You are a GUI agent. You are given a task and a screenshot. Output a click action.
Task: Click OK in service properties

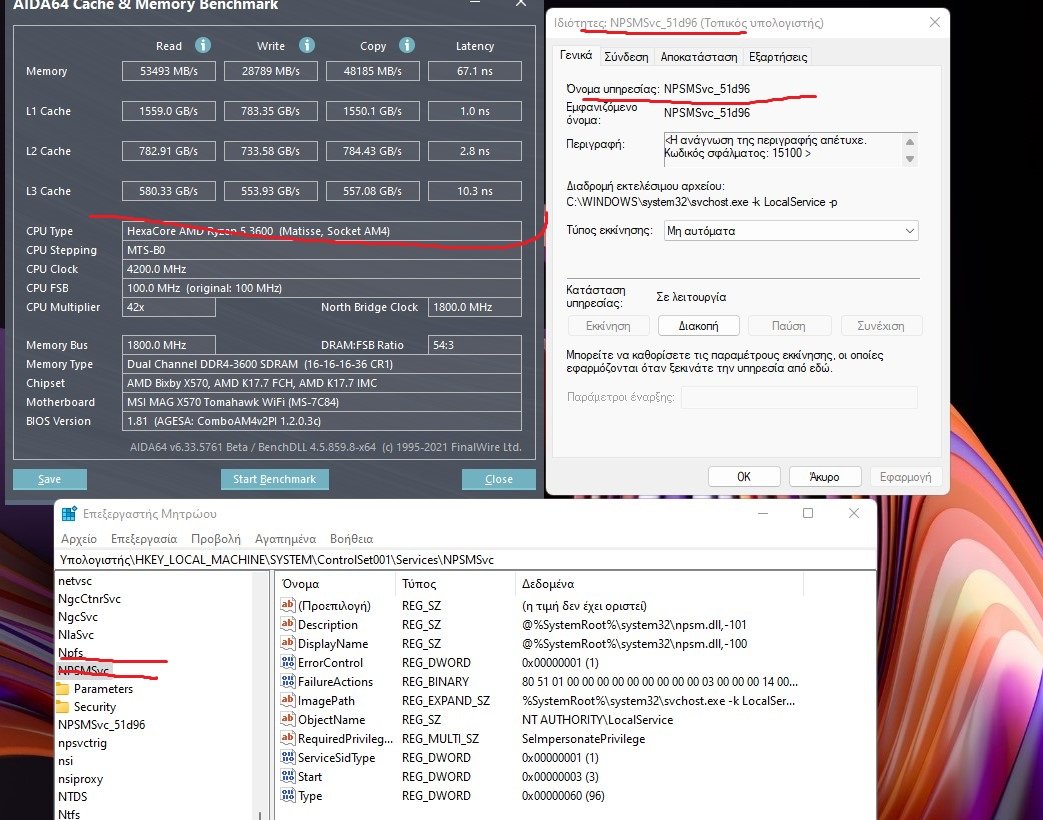click(x=744, y=477)
